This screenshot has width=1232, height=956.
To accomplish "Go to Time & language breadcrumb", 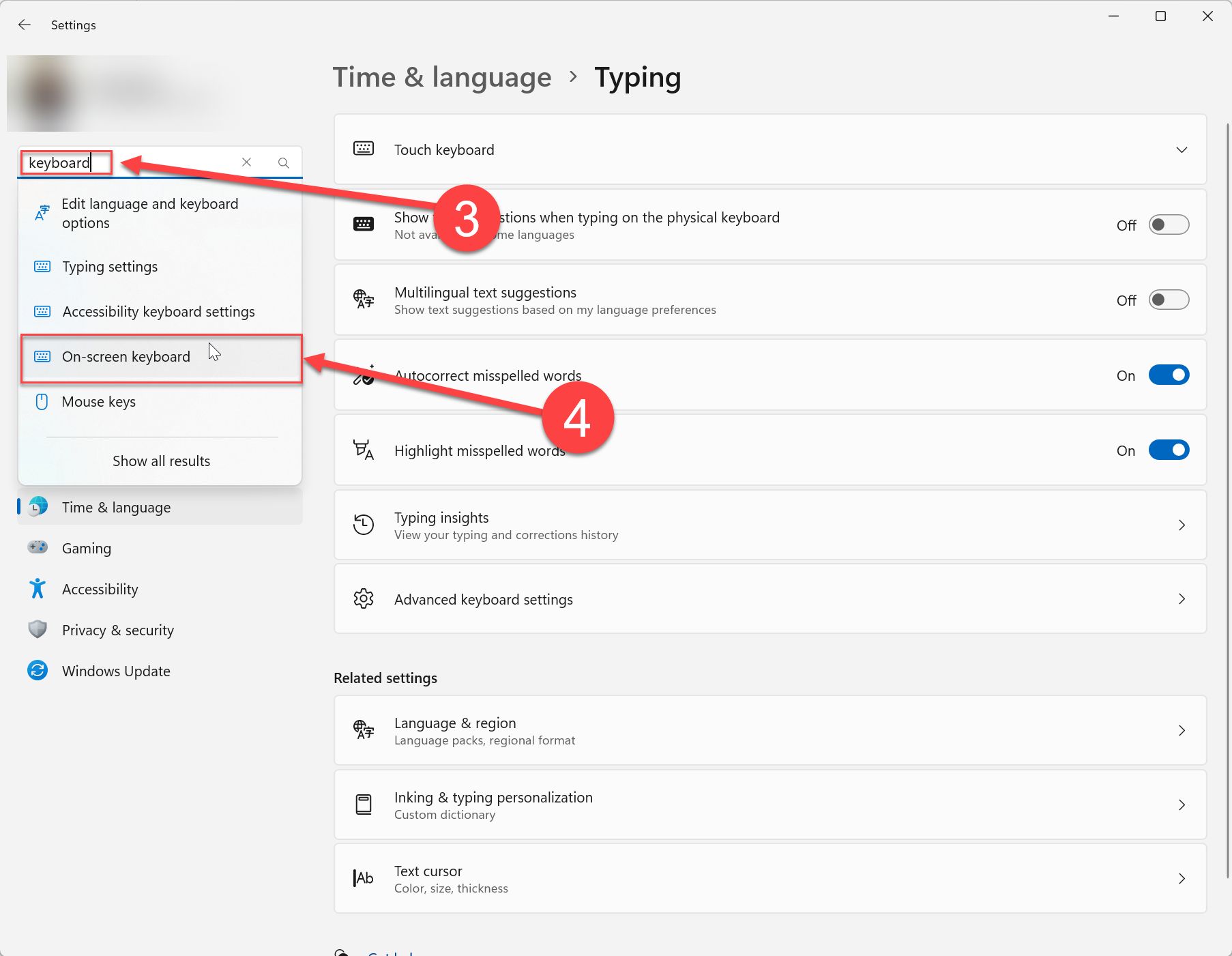I will click(441, 78).
